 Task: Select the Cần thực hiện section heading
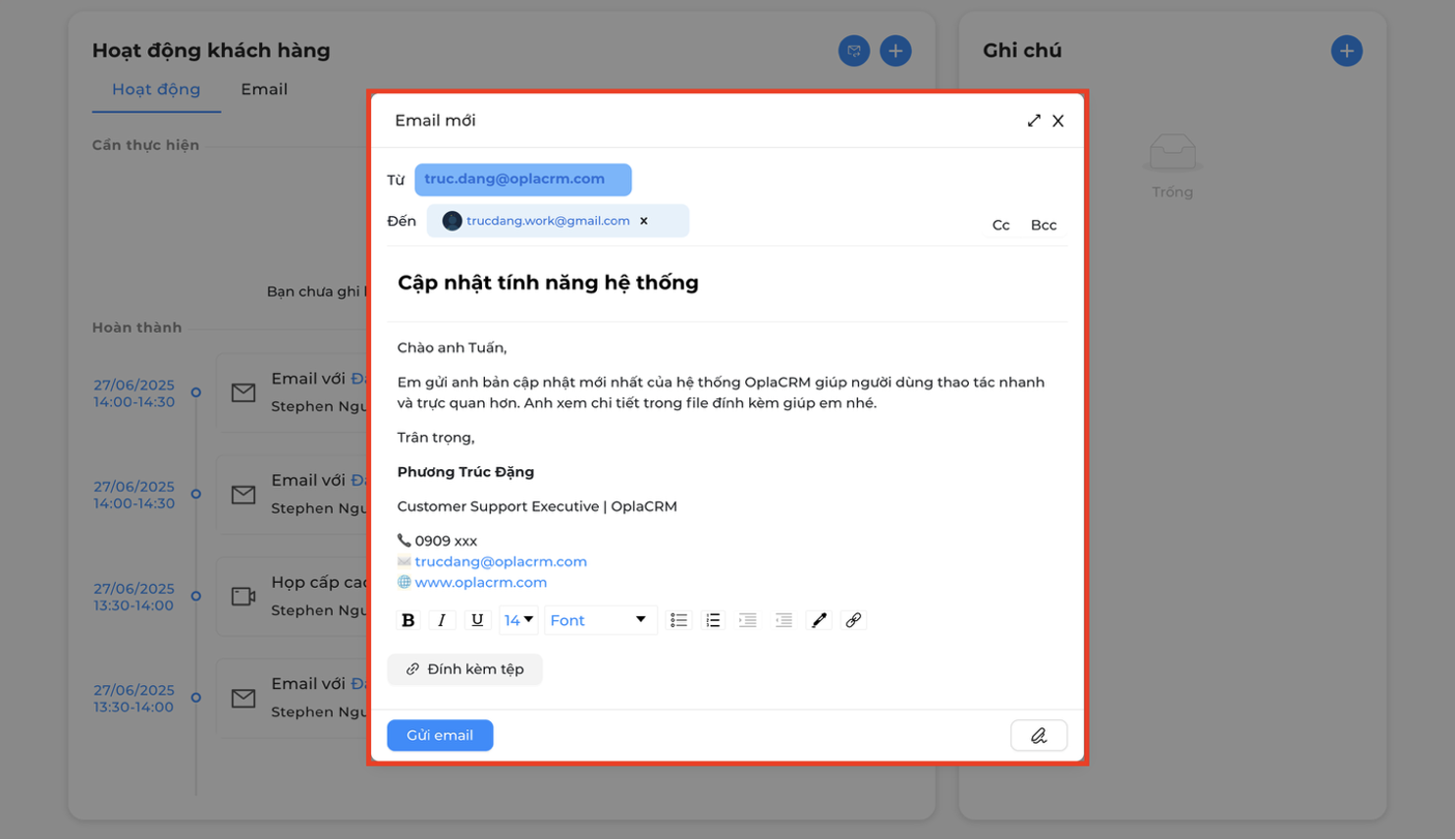pos(145,145)
